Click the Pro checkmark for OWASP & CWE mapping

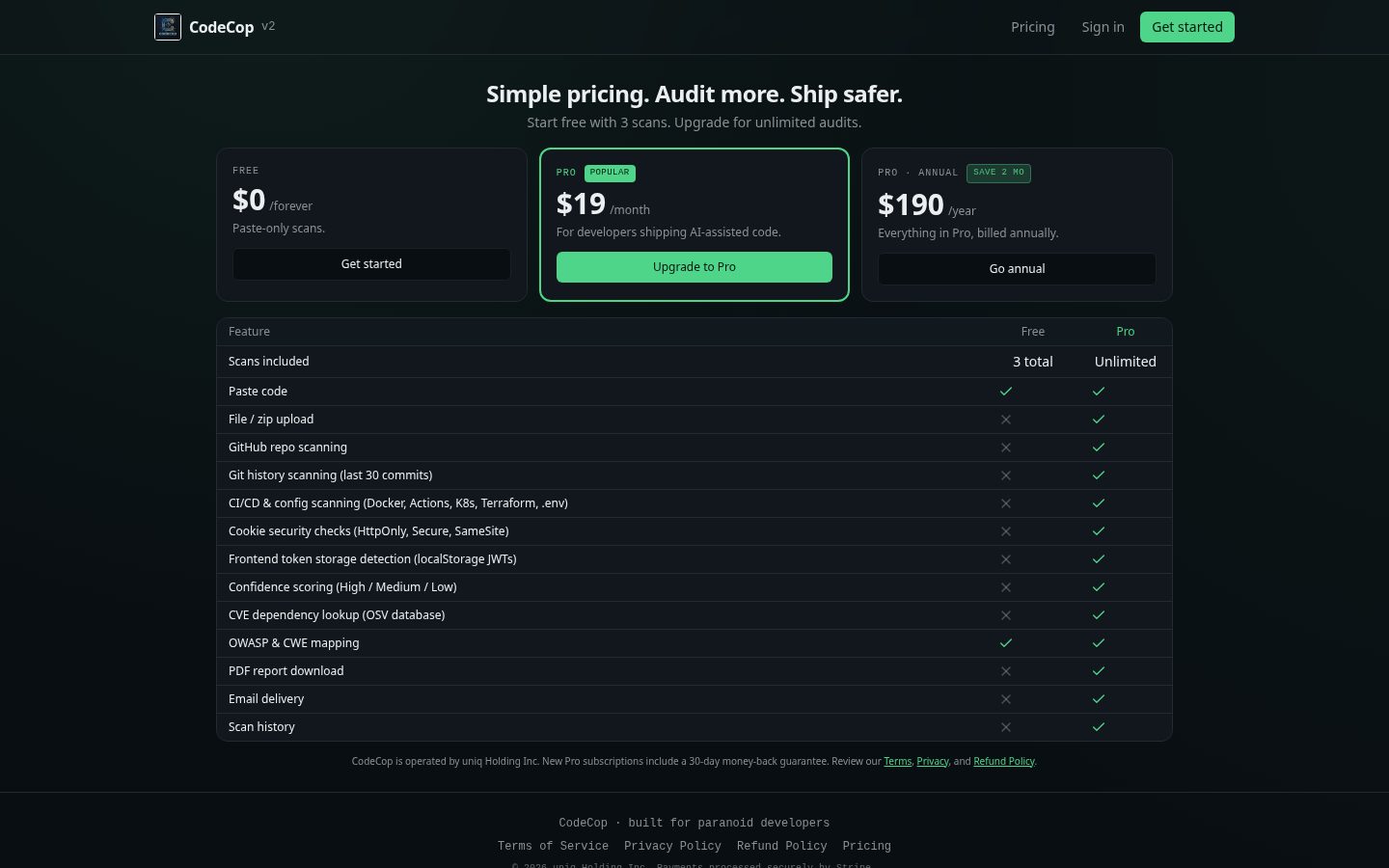click(x=1099, y=643)
